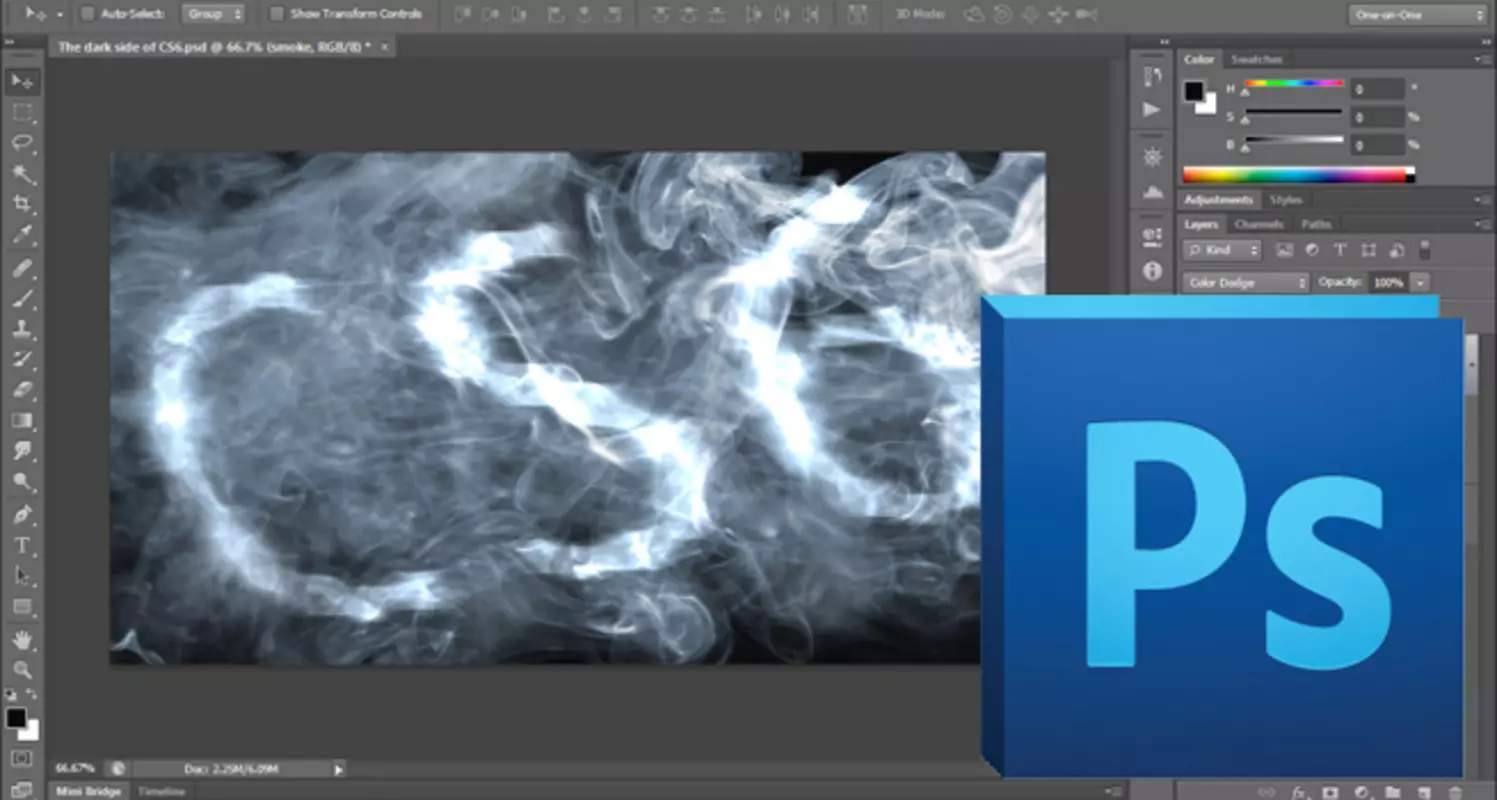Viewport: 1497px width, 800px height.
Task: Open the Color Dodge blend mode dropdown
Action: [1246, 283]
